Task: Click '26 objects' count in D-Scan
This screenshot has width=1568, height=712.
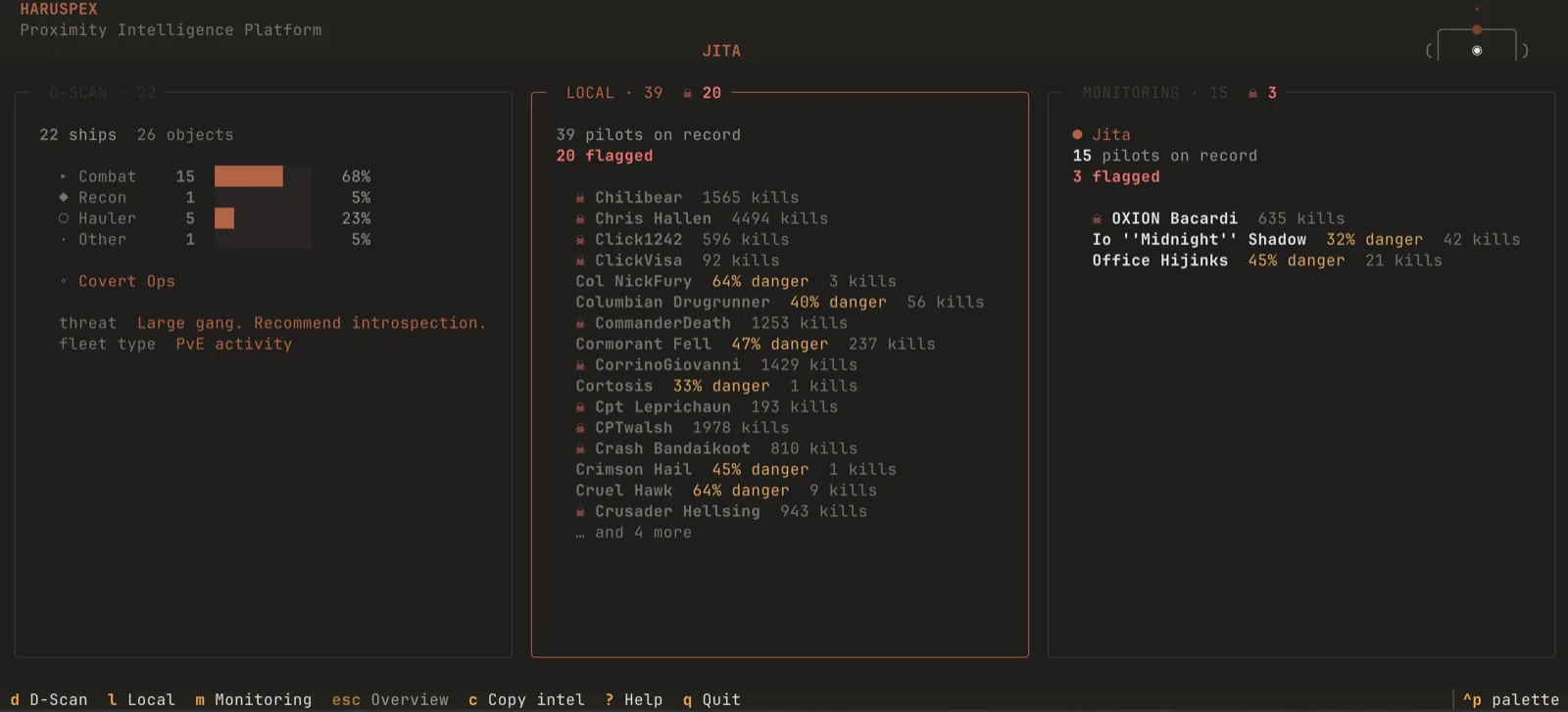Action: tap(185, 134)
